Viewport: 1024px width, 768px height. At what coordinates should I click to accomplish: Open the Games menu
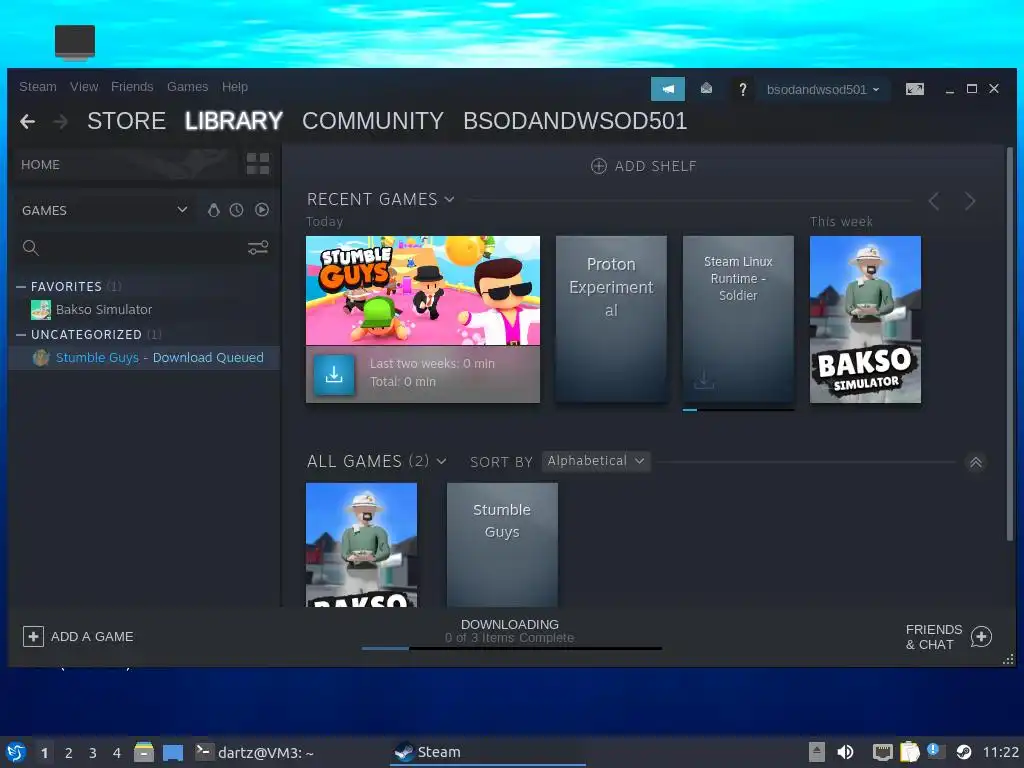187,87
